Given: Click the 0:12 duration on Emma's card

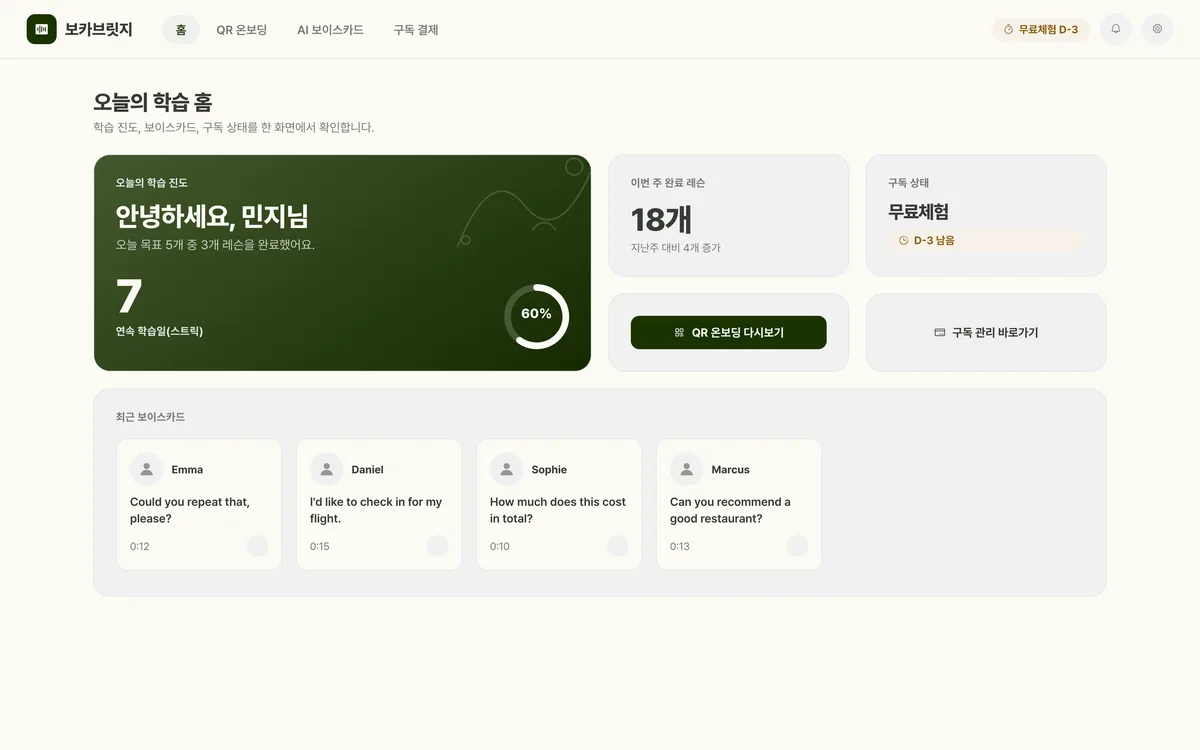Looking at the screenshot, I should (139, 546).
